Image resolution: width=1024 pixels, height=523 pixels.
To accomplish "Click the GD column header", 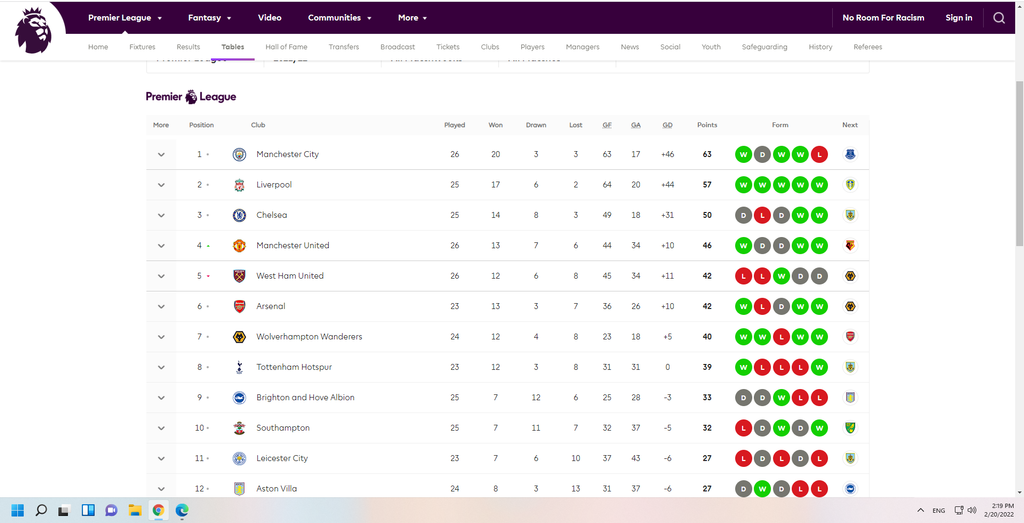I will 667,125.
